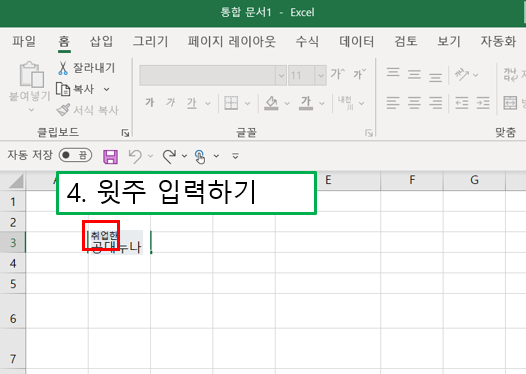Switch to the 삽입 tab

point(101,41)
